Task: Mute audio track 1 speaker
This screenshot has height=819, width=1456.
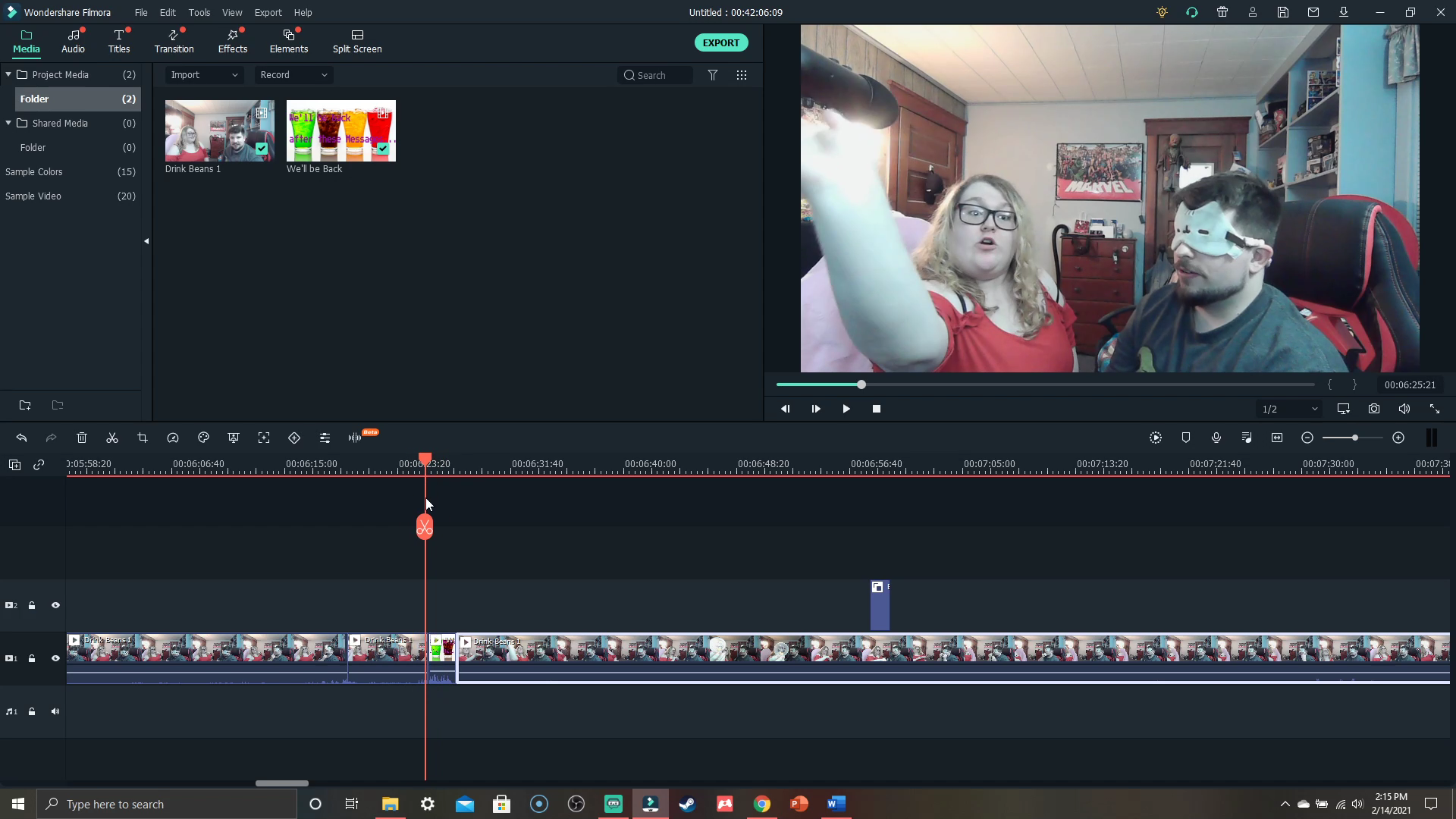Action: [x=55, y=711]
